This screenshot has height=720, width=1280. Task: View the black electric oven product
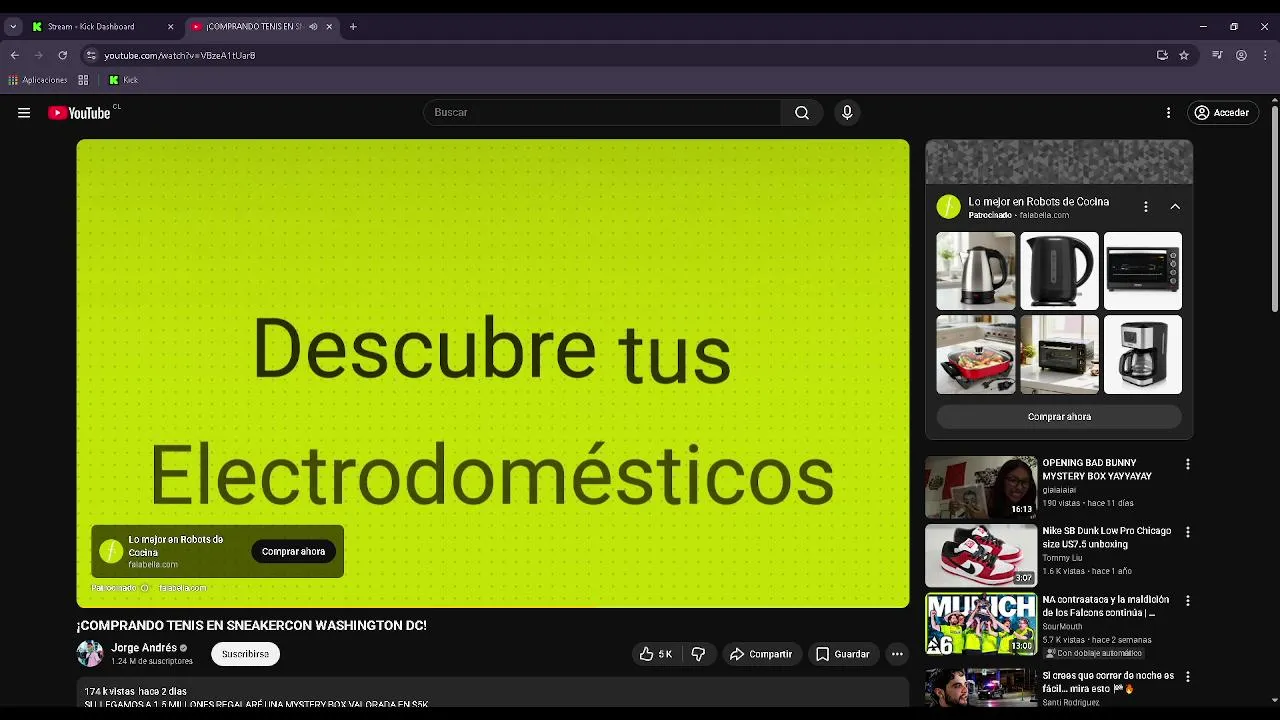(x=1143, y=271)
